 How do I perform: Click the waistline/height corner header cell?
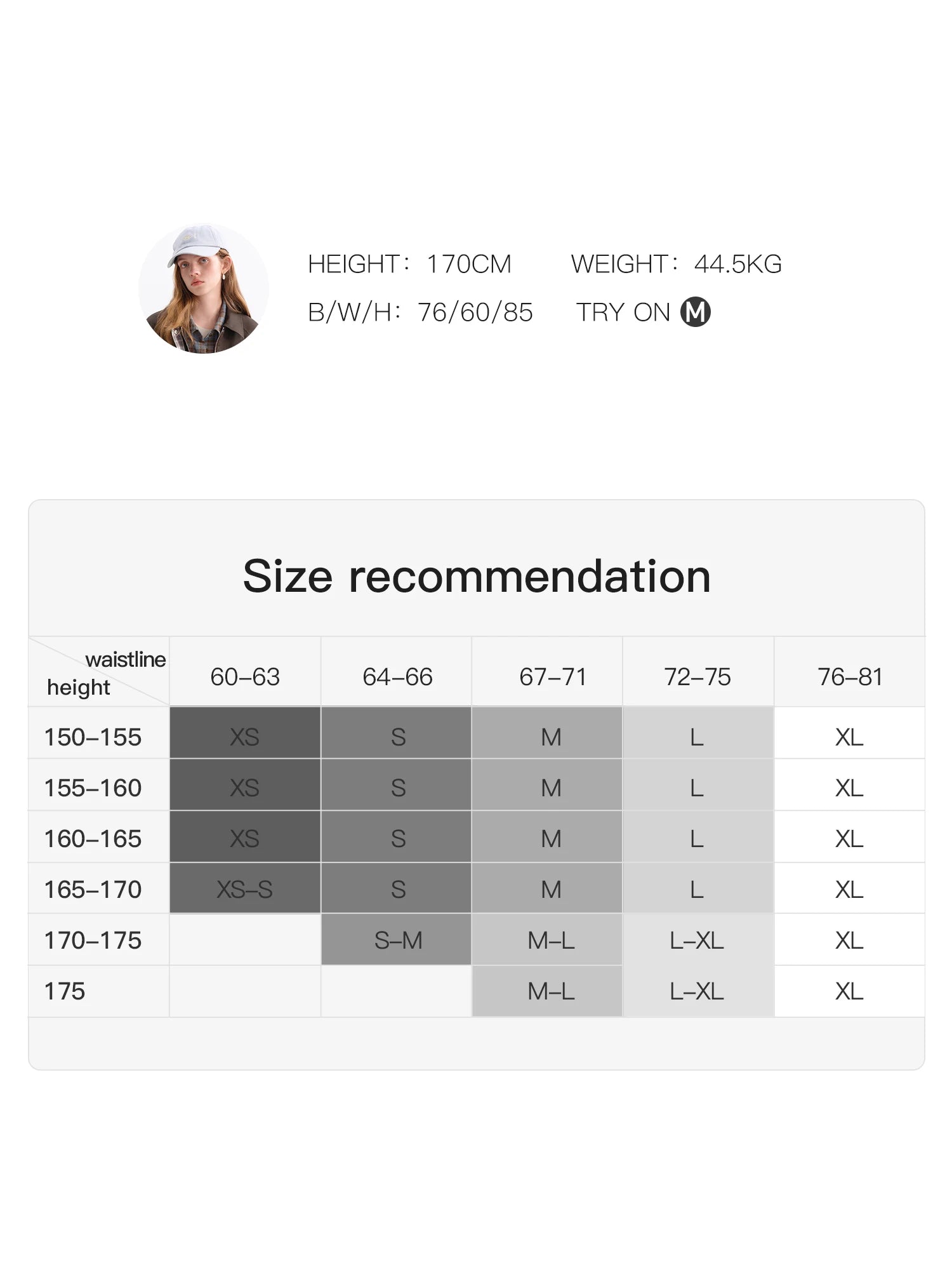(99, 672)
